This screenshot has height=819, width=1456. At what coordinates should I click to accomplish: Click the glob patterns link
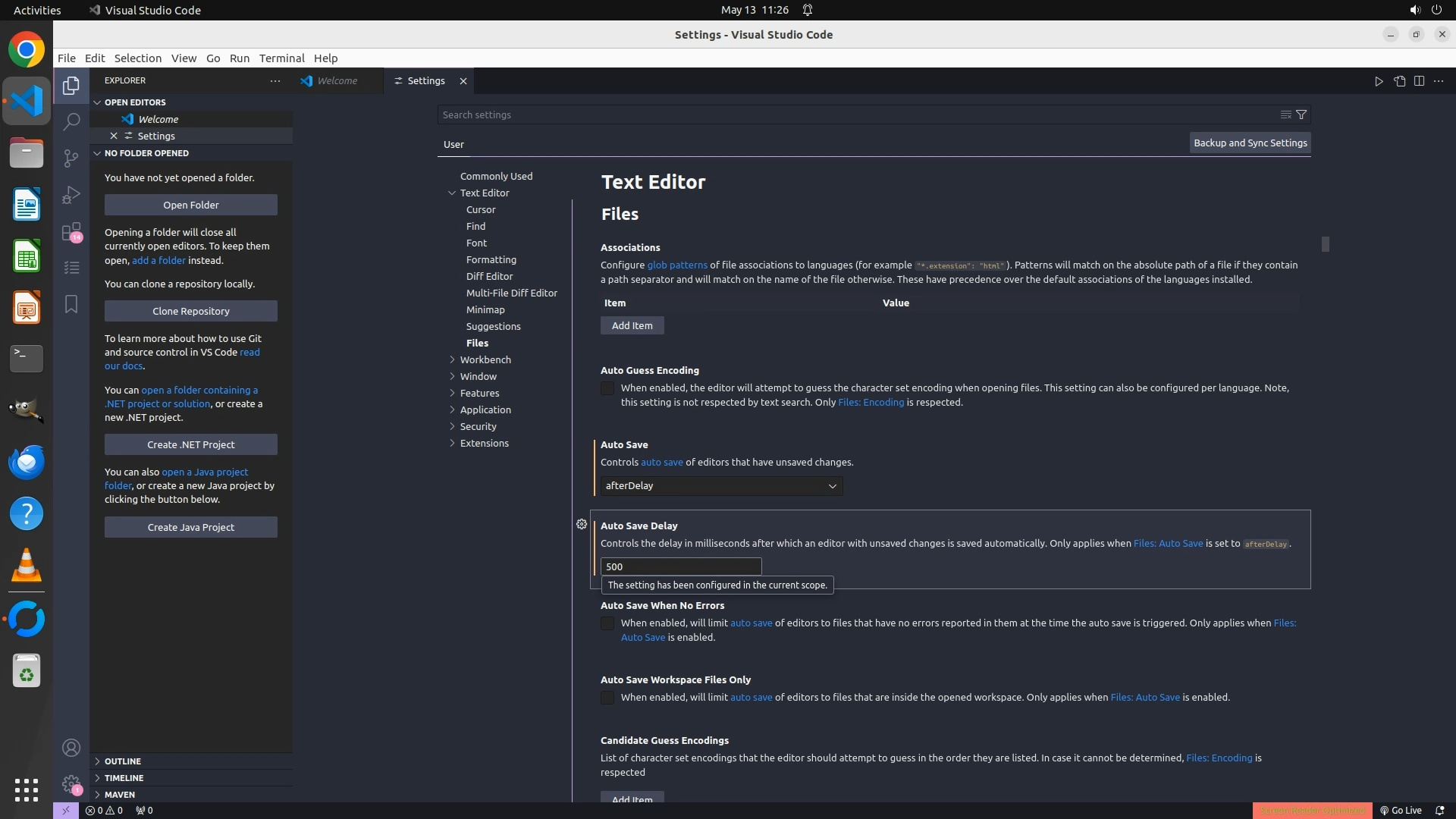point(676,265)
